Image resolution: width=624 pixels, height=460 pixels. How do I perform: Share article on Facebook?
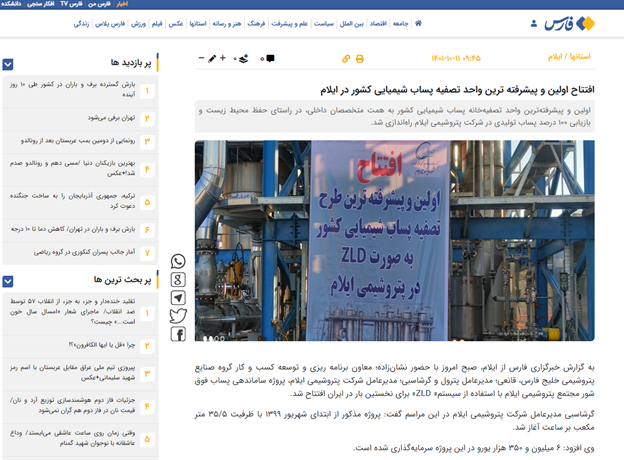point(178,334)
